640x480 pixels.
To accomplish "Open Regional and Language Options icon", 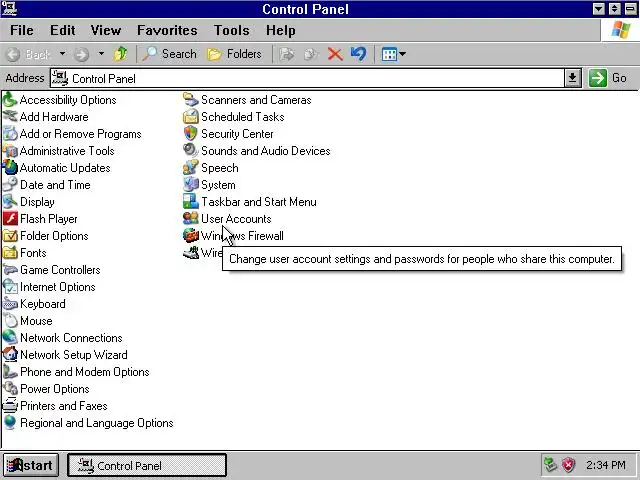I will point(10,423).
